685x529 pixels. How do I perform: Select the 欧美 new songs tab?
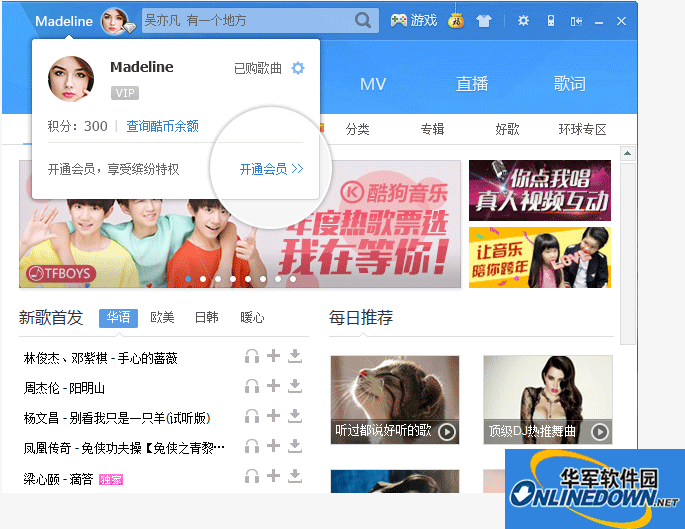tap(163, 318)
